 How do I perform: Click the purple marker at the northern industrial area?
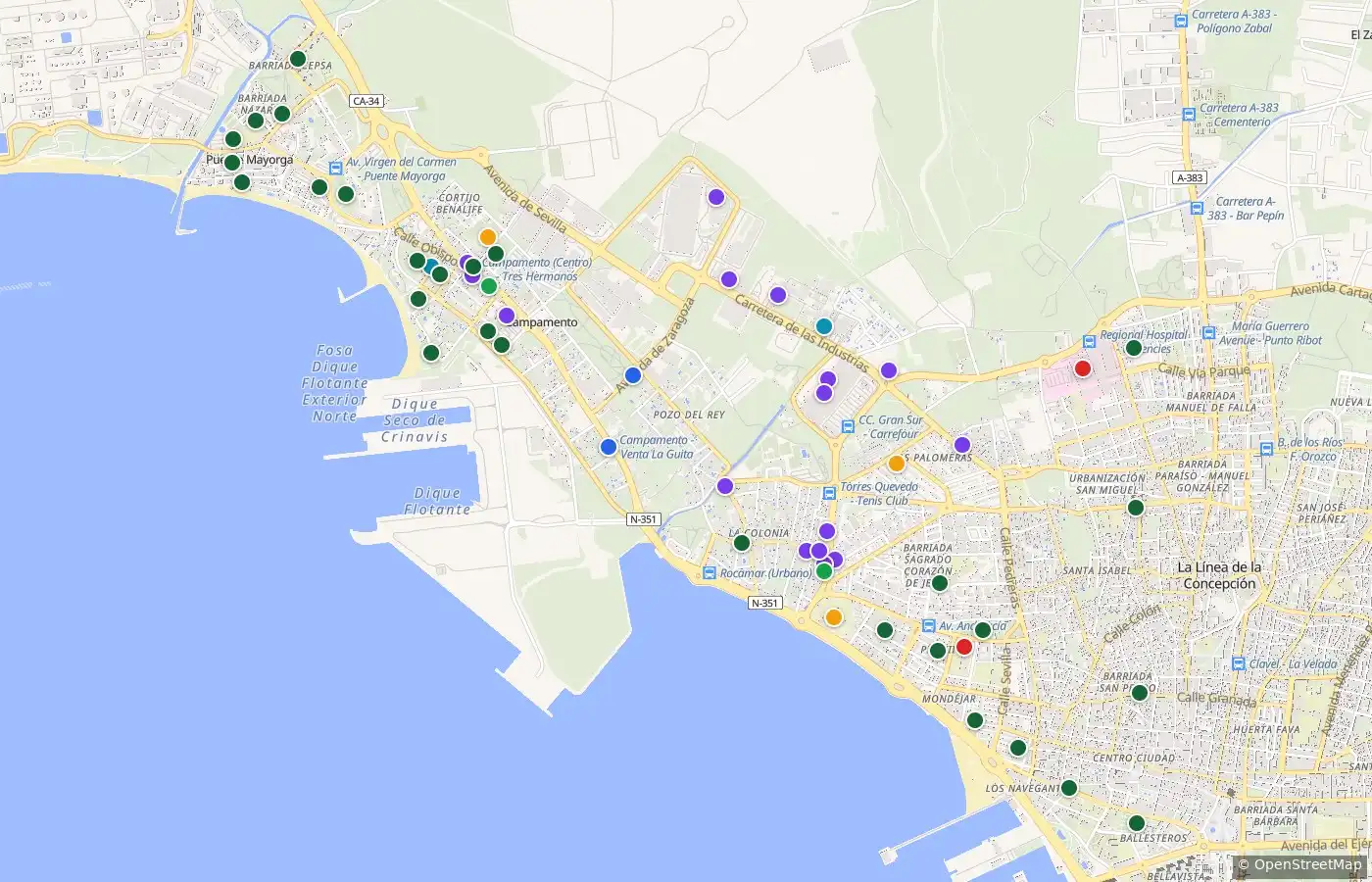(716, 197)
